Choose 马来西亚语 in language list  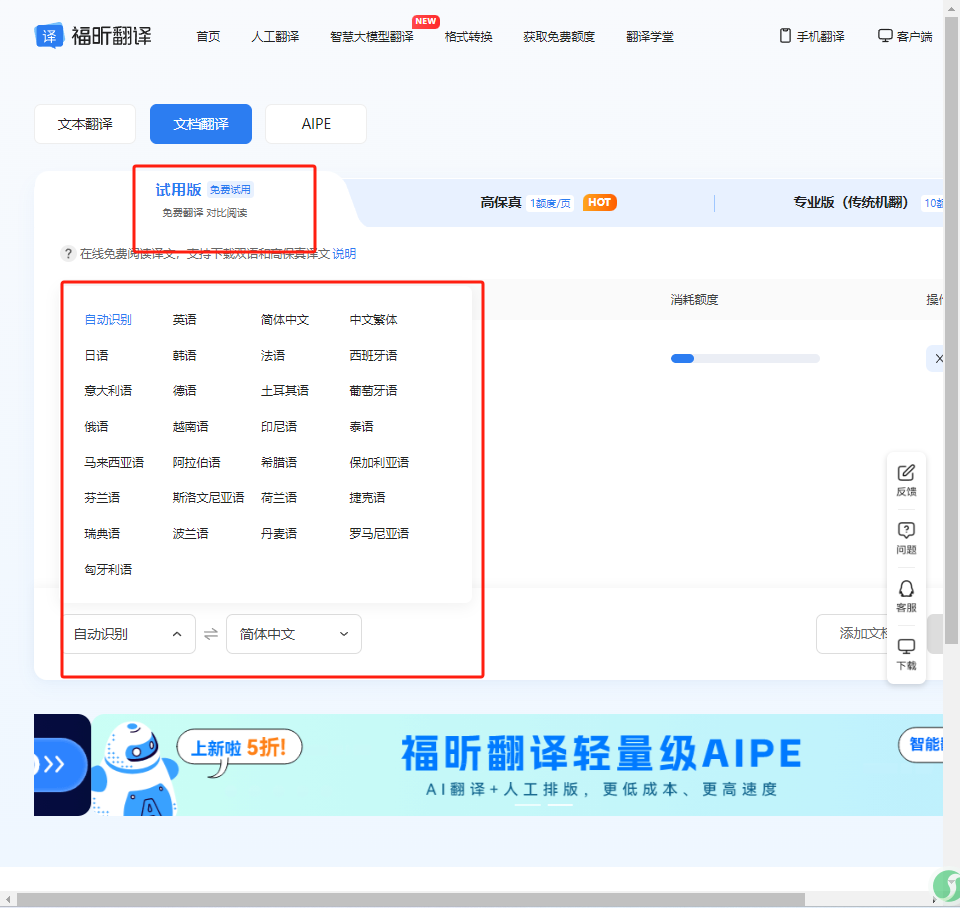(114, 462)
